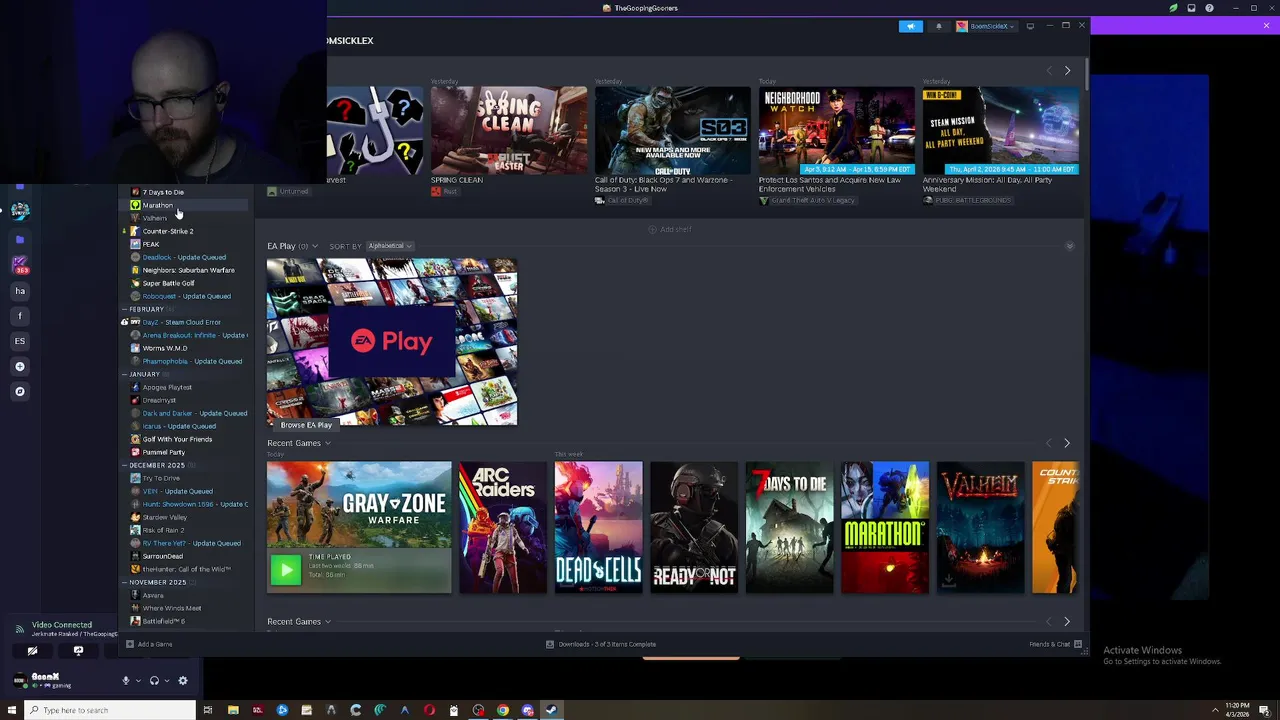Open Discord 'ha' server icon

19,291
